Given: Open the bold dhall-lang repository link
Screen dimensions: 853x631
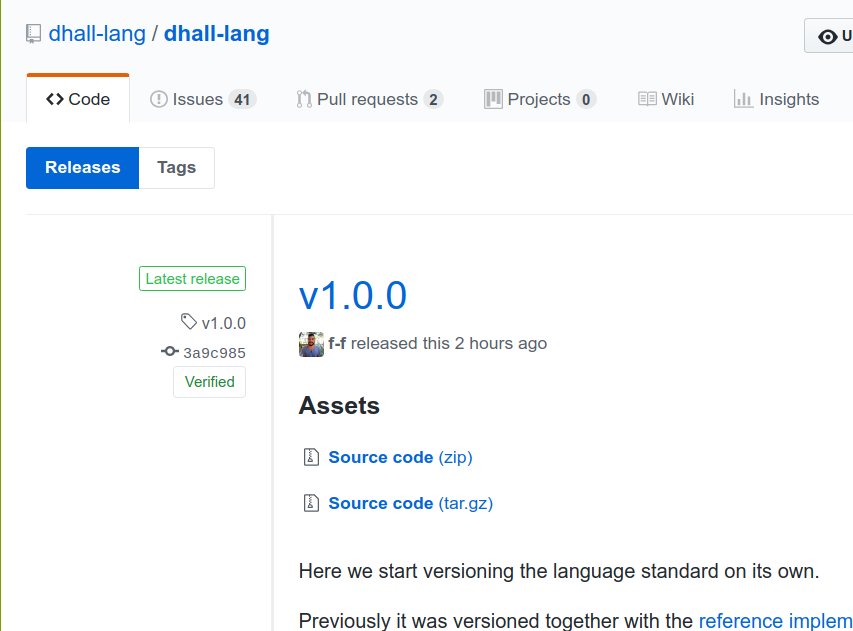Looking at the screenshot, I should point(217,34).
